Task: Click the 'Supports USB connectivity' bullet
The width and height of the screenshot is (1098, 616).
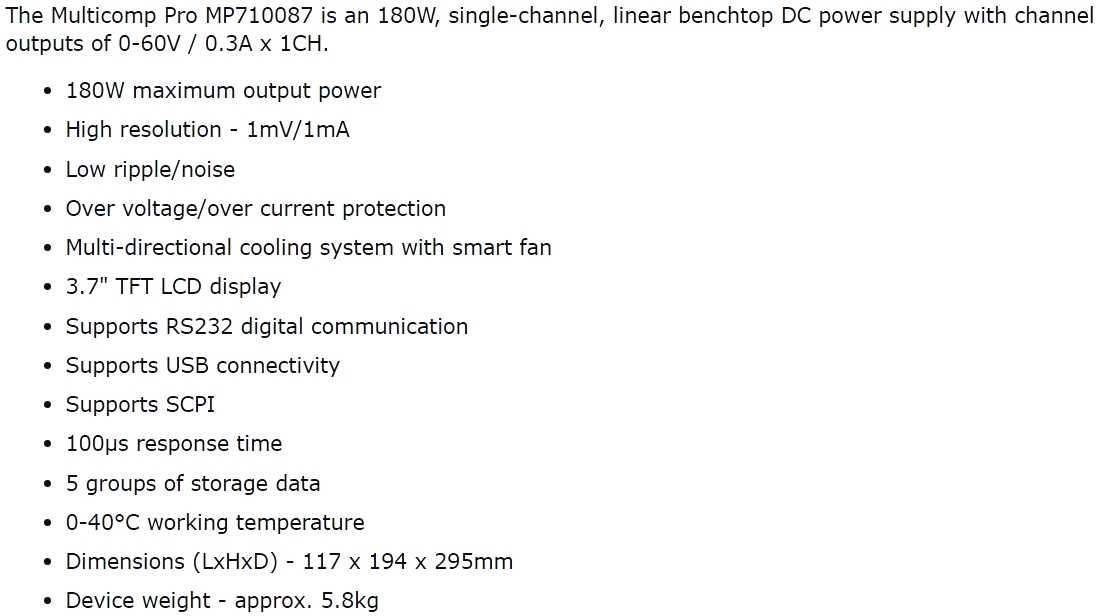Action: click(x=202, y=366)
